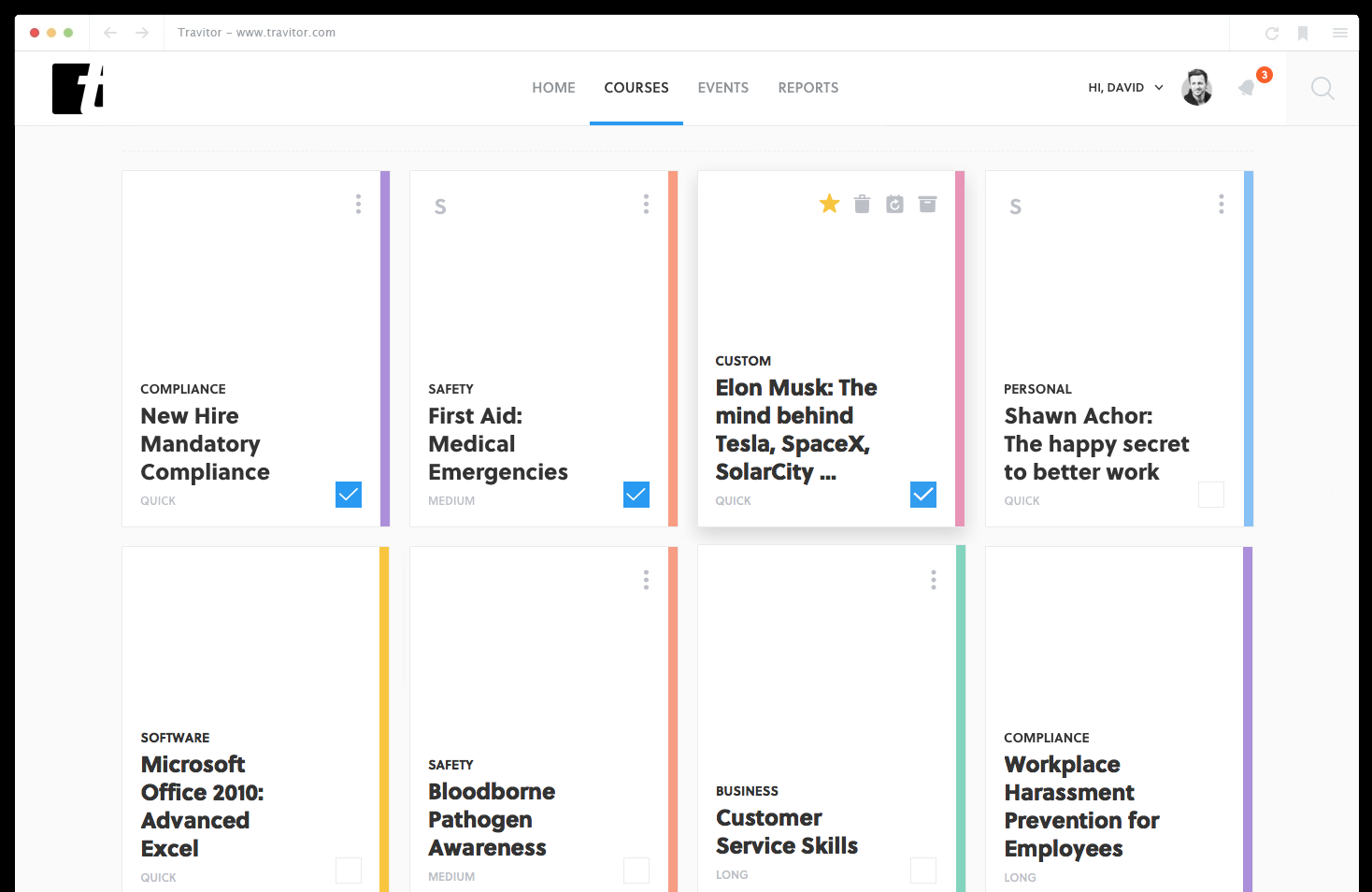The width and height of the screenshot is (1372, 892).
Task: Click David's profile avatar
Action: coord(1197,88)
